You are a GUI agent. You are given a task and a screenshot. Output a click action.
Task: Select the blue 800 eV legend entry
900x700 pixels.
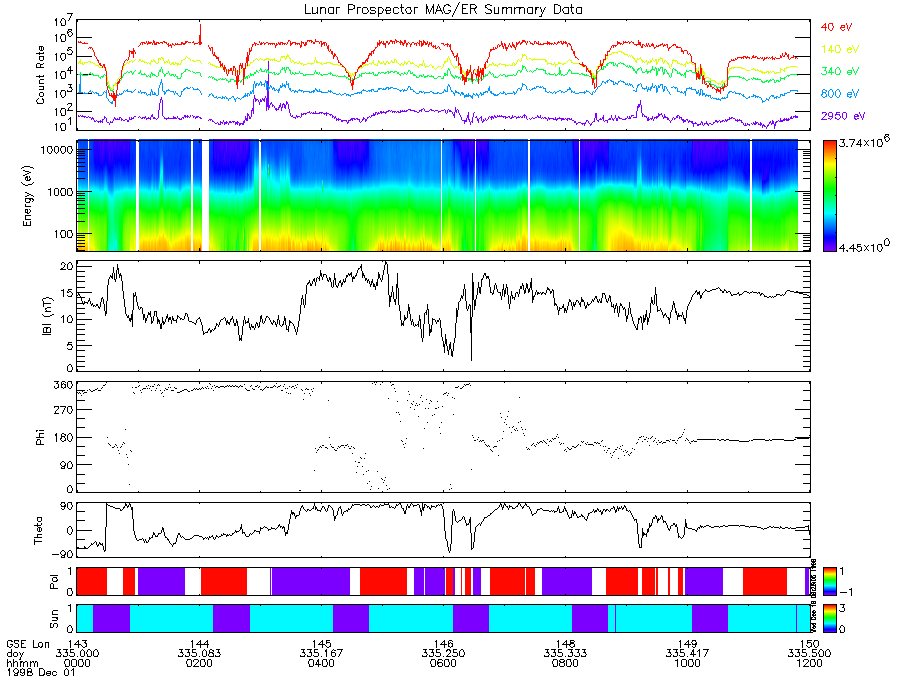[840, 94]
